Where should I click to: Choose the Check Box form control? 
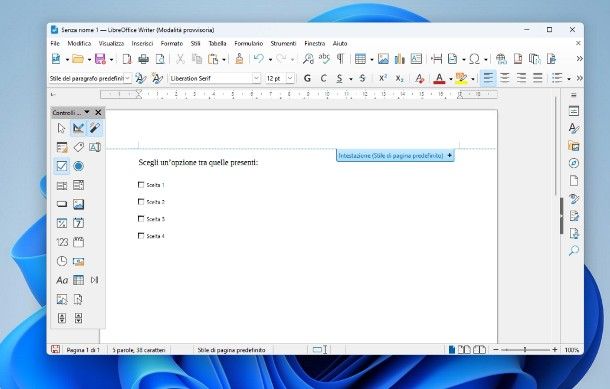(x=61, y=166)
